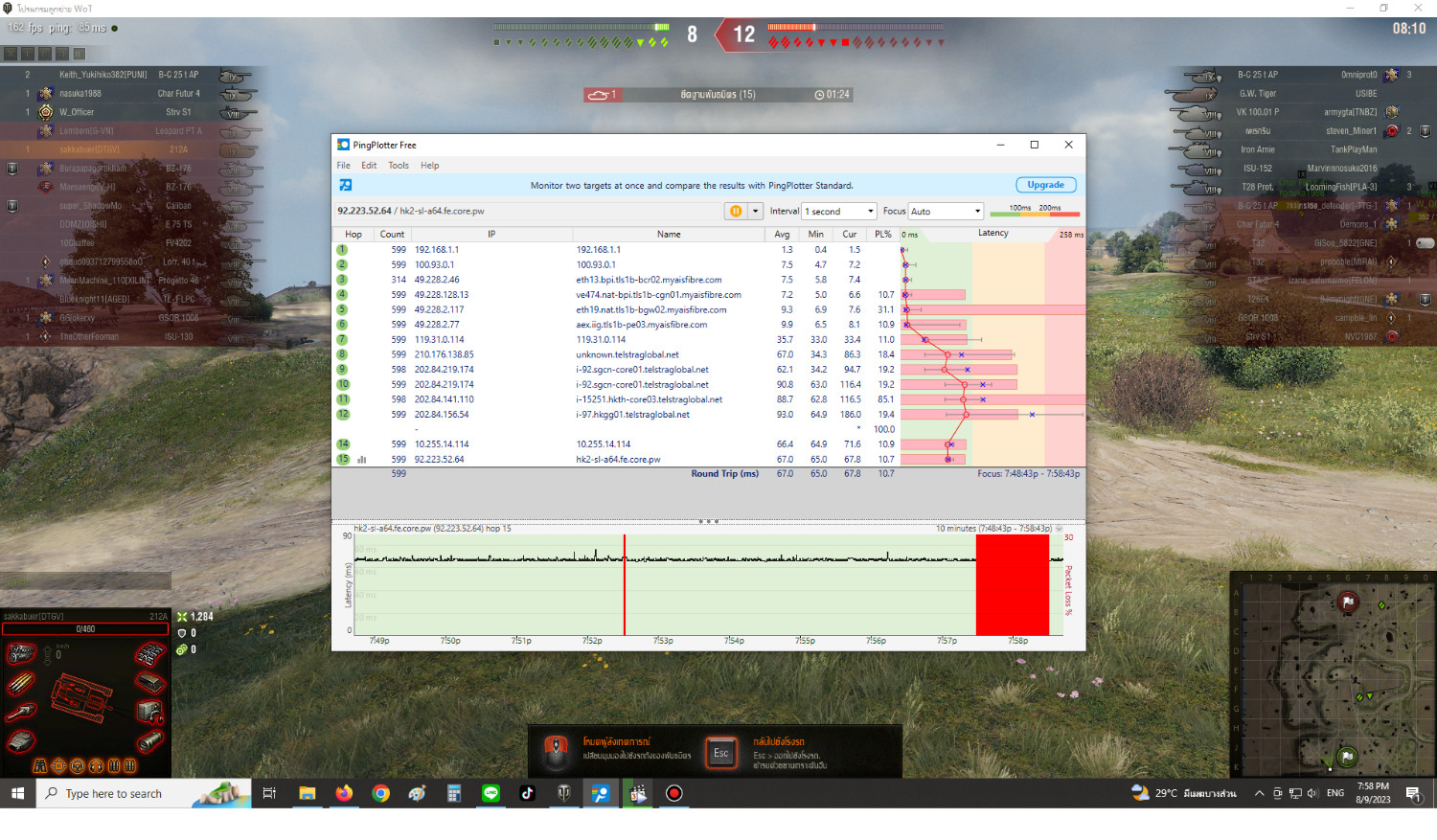
Task: Open the weather widget showing 29°C
Action: coord(1184,793)
